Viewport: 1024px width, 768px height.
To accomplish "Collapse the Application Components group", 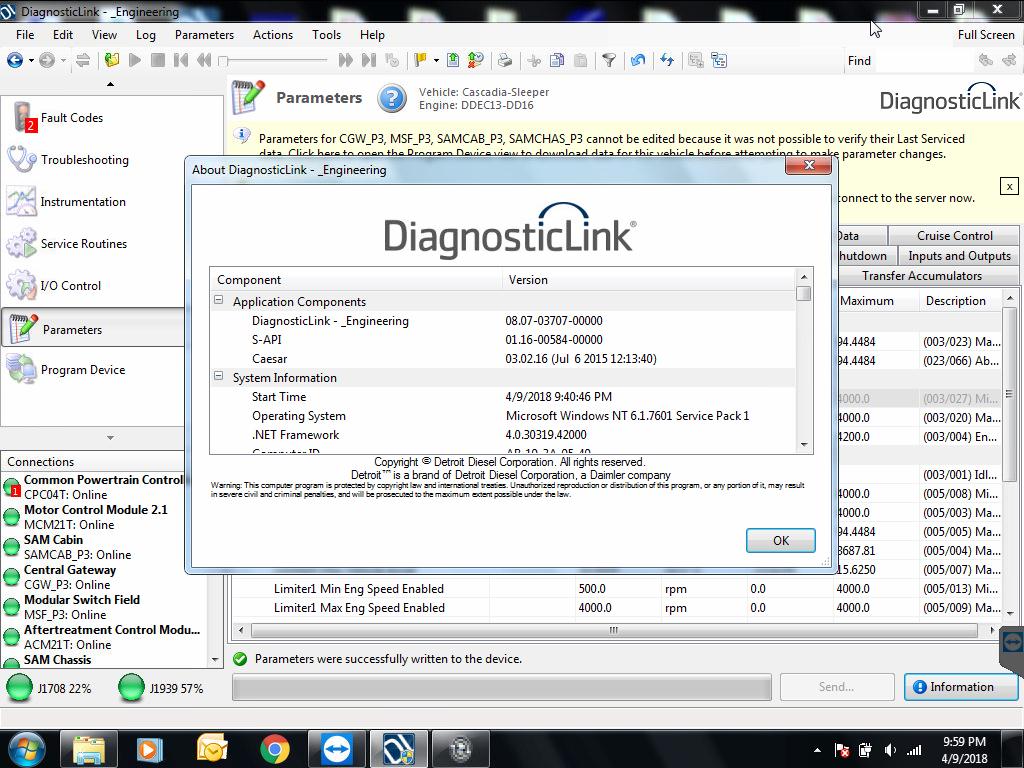I will [x=219, y=300].
